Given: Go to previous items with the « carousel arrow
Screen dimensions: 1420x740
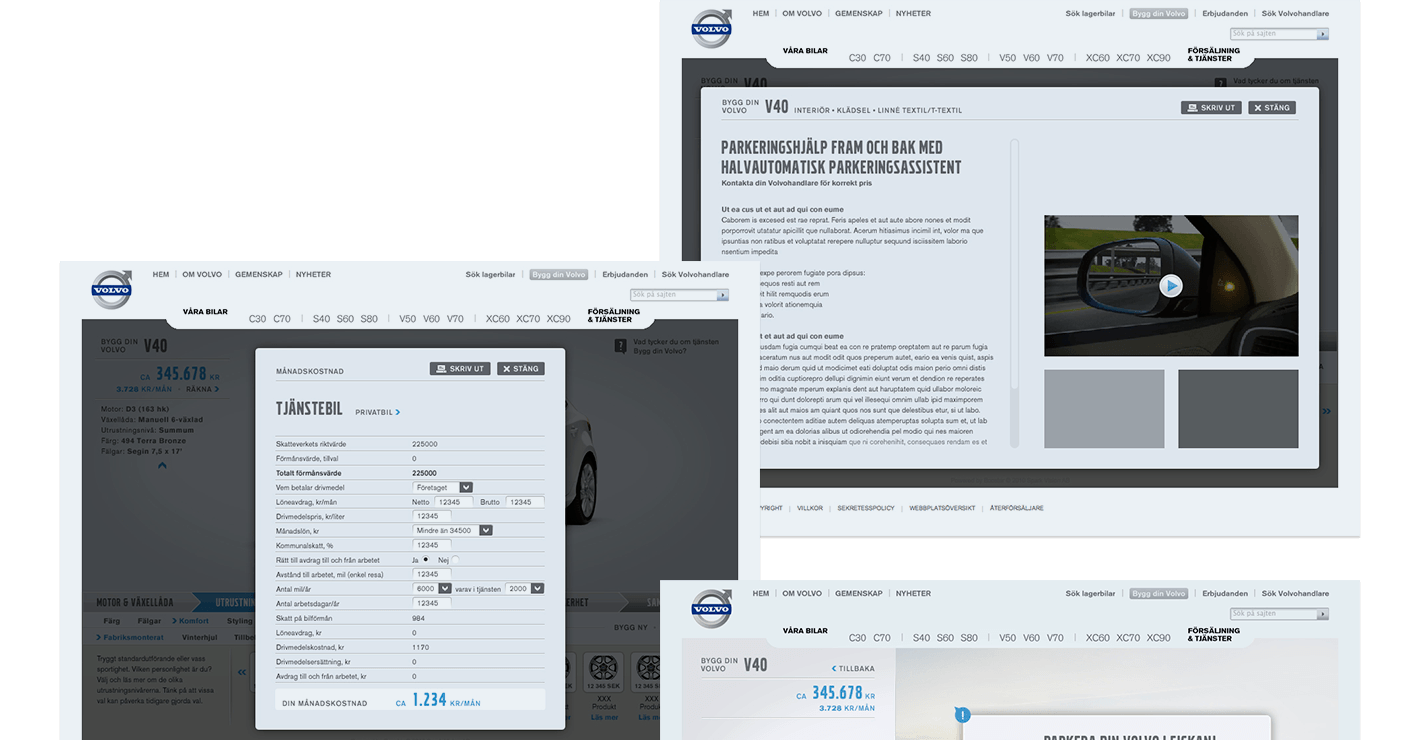Looking at the screenshot, I should click(x=242, y=672).
